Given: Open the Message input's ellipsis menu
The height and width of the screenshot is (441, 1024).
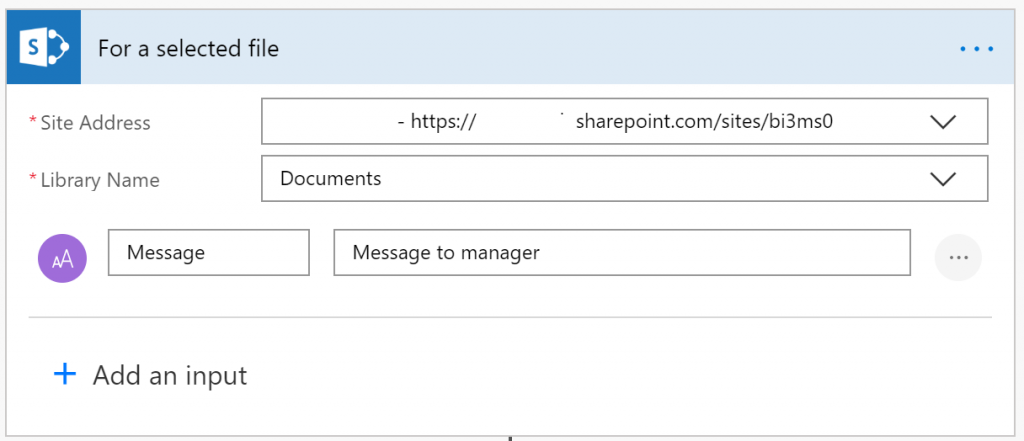Looking at the screenshot, I should pyautogui.click(x=958, y=257).
